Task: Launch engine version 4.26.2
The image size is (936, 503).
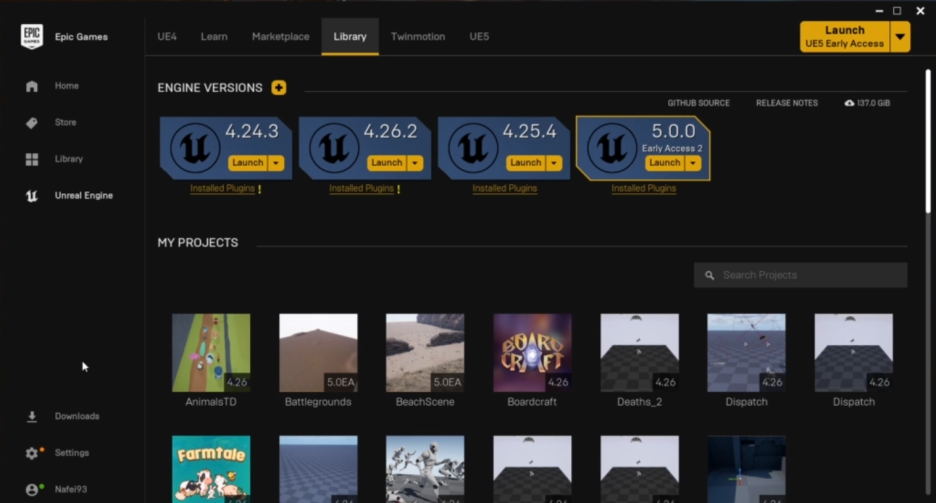Action: coord(387,163)
